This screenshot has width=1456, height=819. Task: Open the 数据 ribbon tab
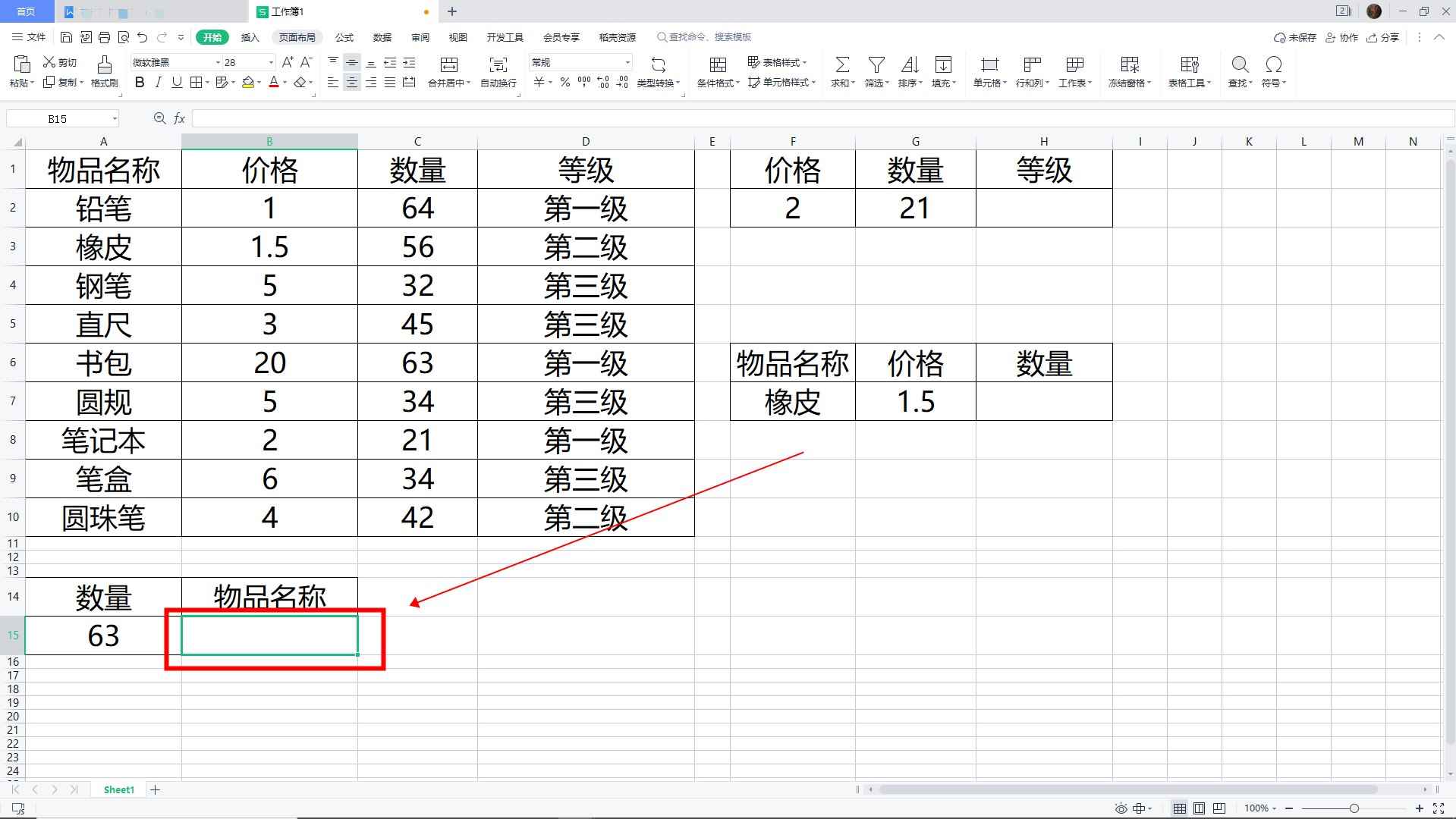tap(382, 36)
